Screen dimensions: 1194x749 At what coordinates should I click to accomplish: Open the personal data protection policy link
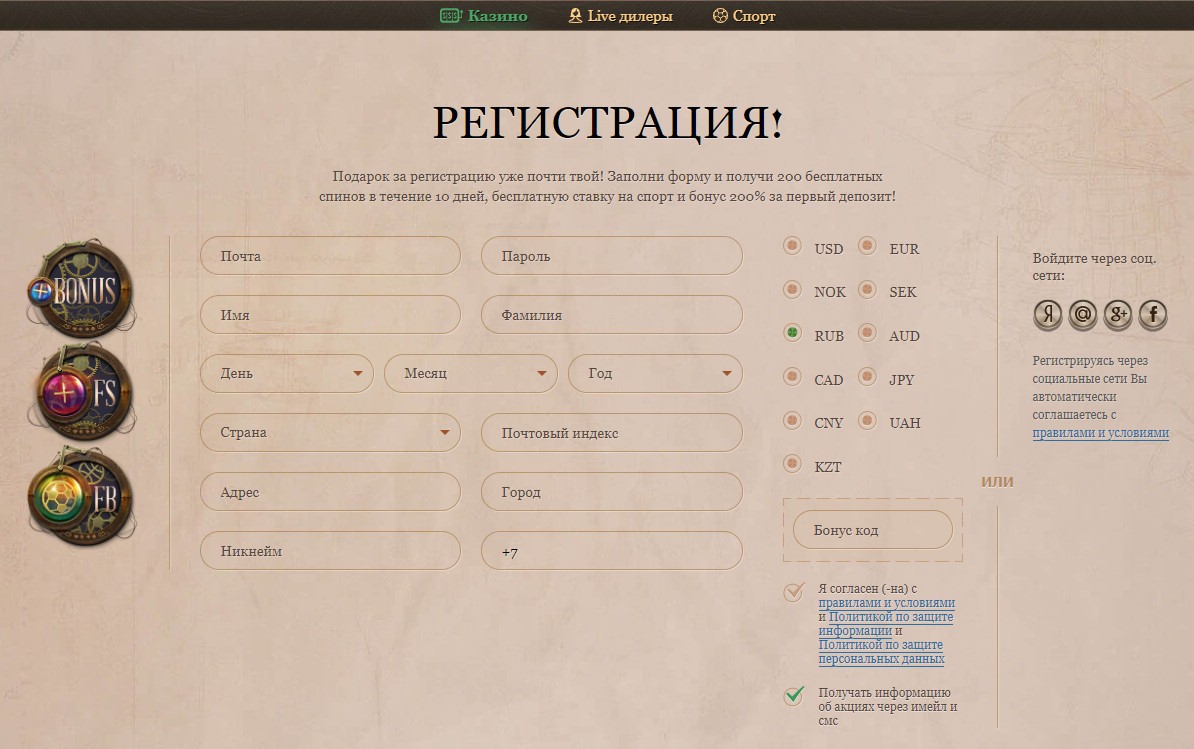pos(881,652)
